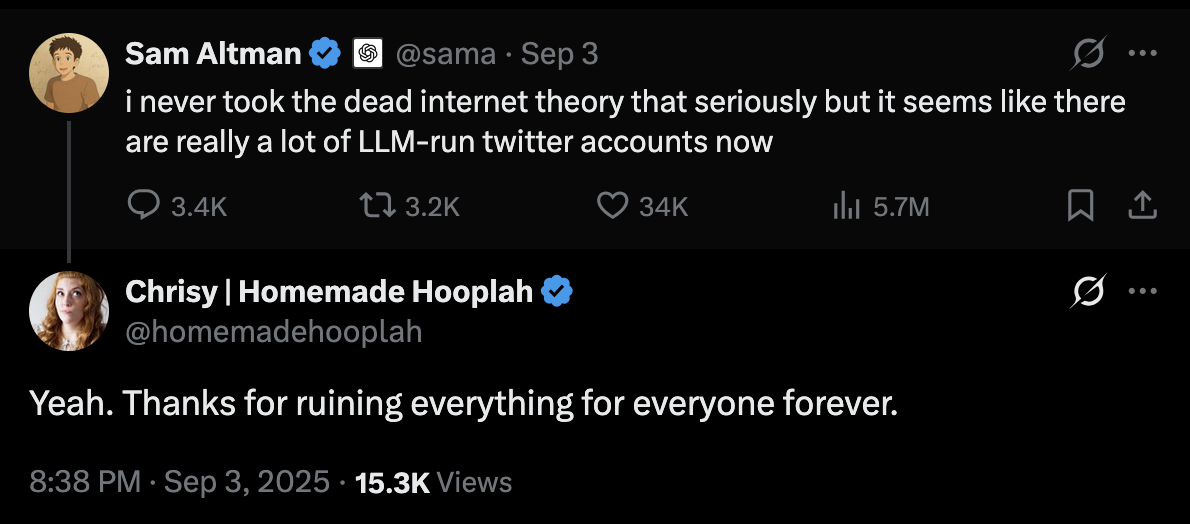The image size is (1190, 524).
Task: Click the repost icon showing 3.2K
Action: pos(379,206)
